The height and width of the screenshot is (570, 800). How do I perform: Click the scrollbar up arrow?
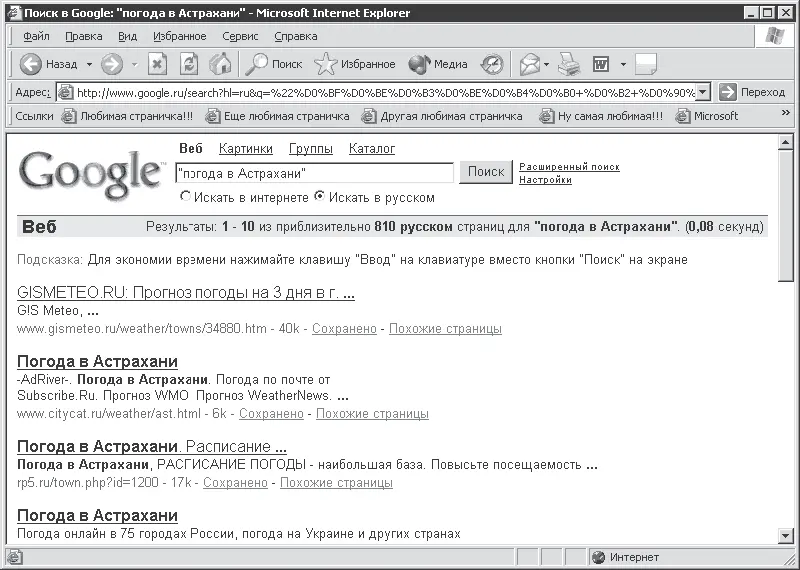pyautogui.click(x=786, y=143)
